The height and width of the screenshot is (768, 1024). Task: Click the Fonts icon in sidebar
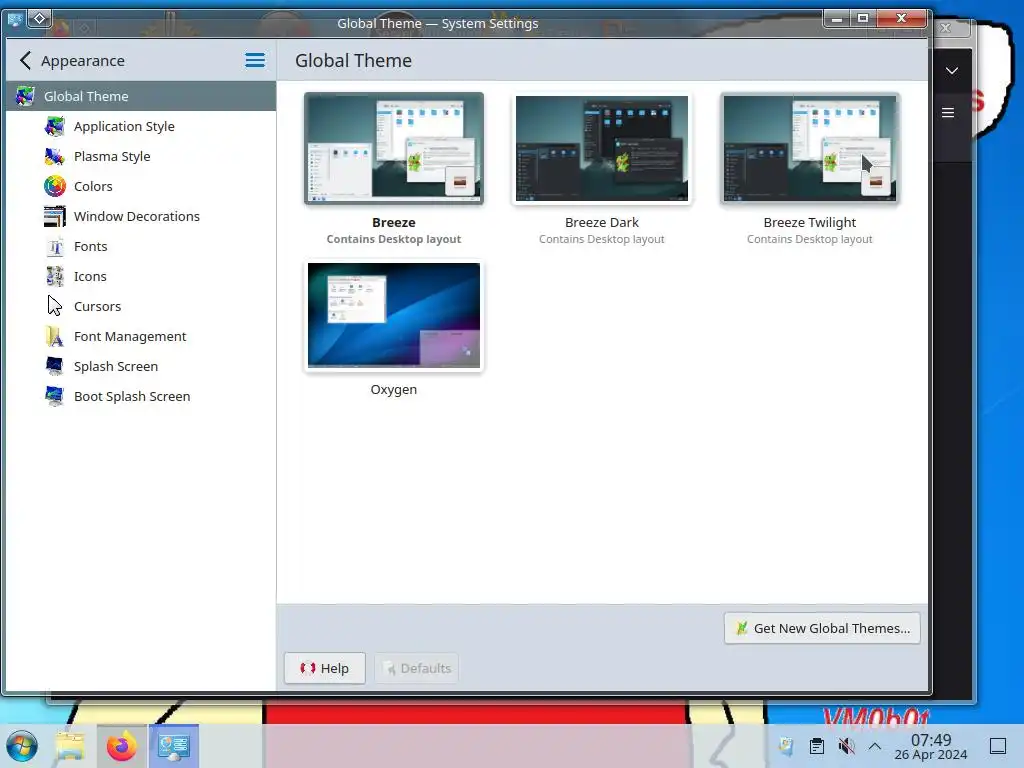(55, 246)
